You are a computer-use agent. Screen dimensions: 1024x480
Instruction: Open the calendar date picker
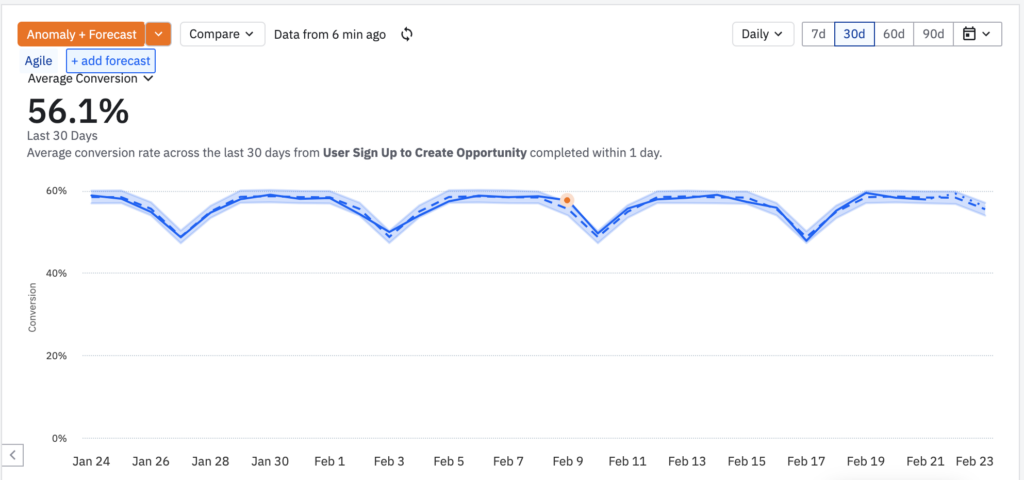(x=977, y=34)
